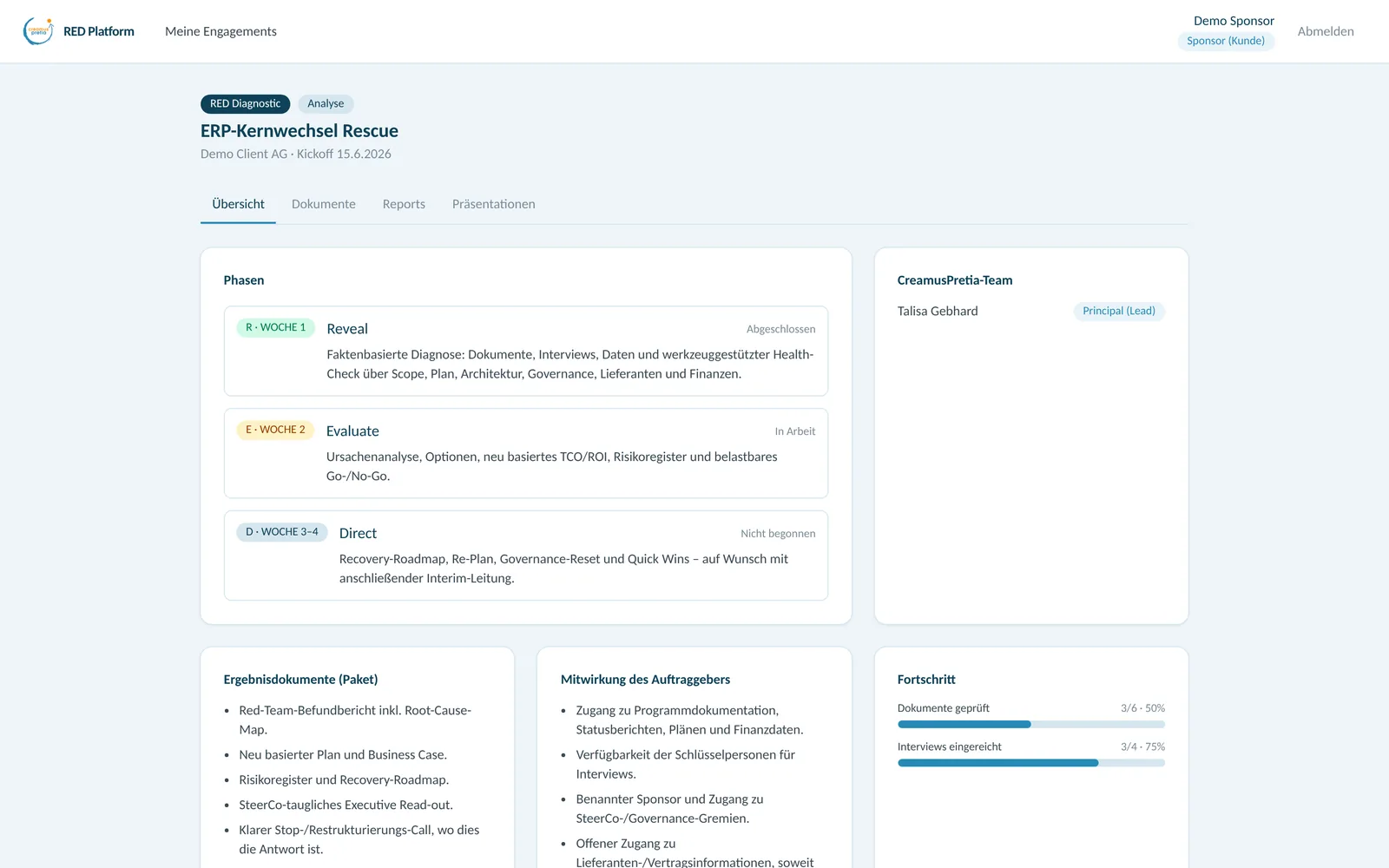Click Neu basierter Plan und Business Case

pos(343,754)
